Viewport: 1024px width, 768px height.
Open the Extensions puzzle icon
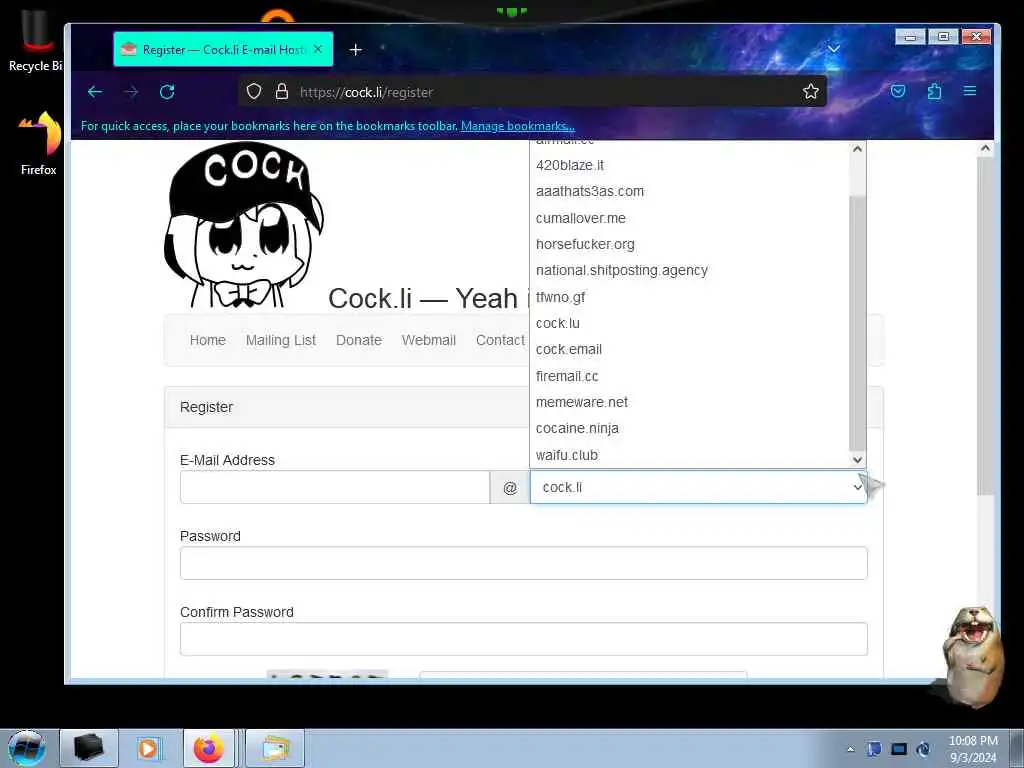935,91
